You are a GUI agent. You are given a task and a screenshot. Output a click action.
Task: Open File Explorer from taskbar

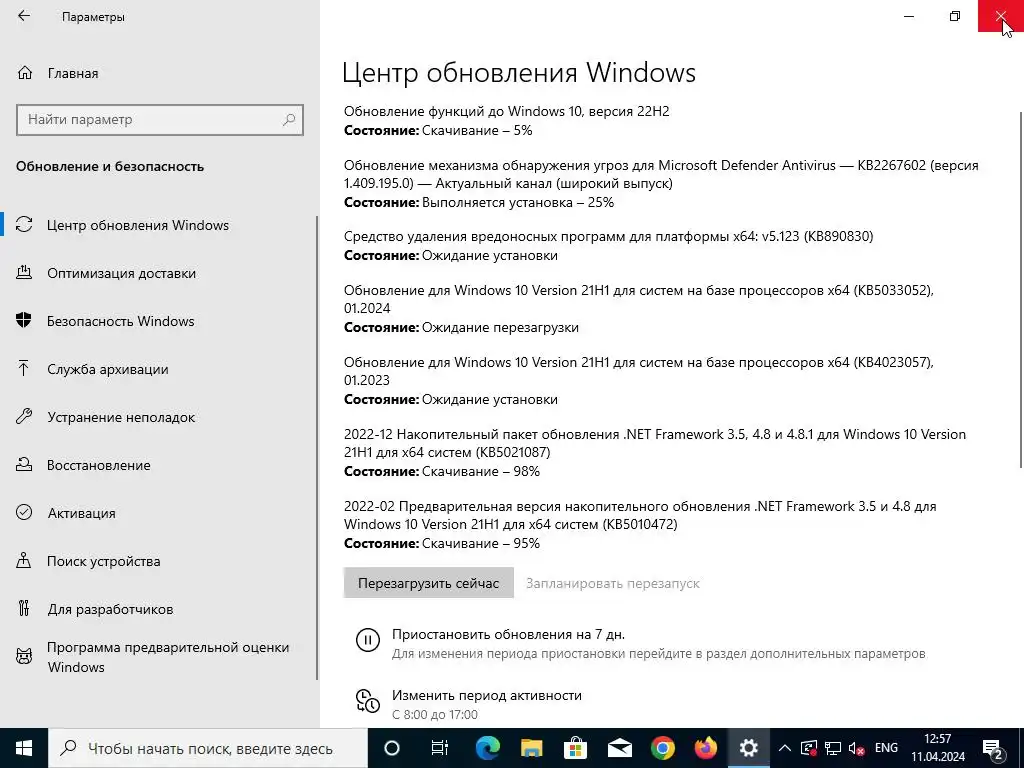click(532, 748)
